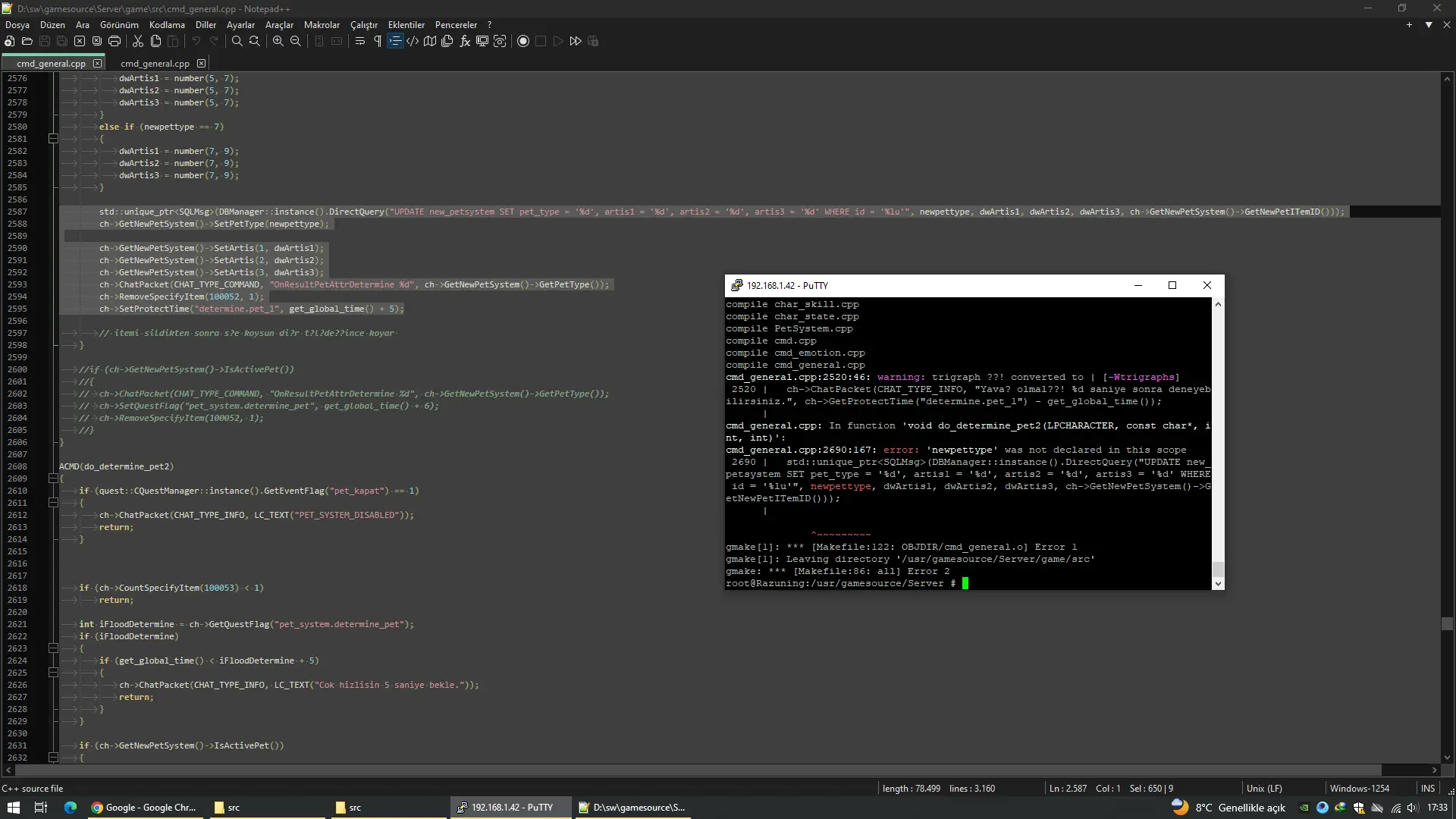The width and height of the screenshot is (1456, 819).
Task: Toggle the word wrap toolbar button
Action: click(360, 41)
